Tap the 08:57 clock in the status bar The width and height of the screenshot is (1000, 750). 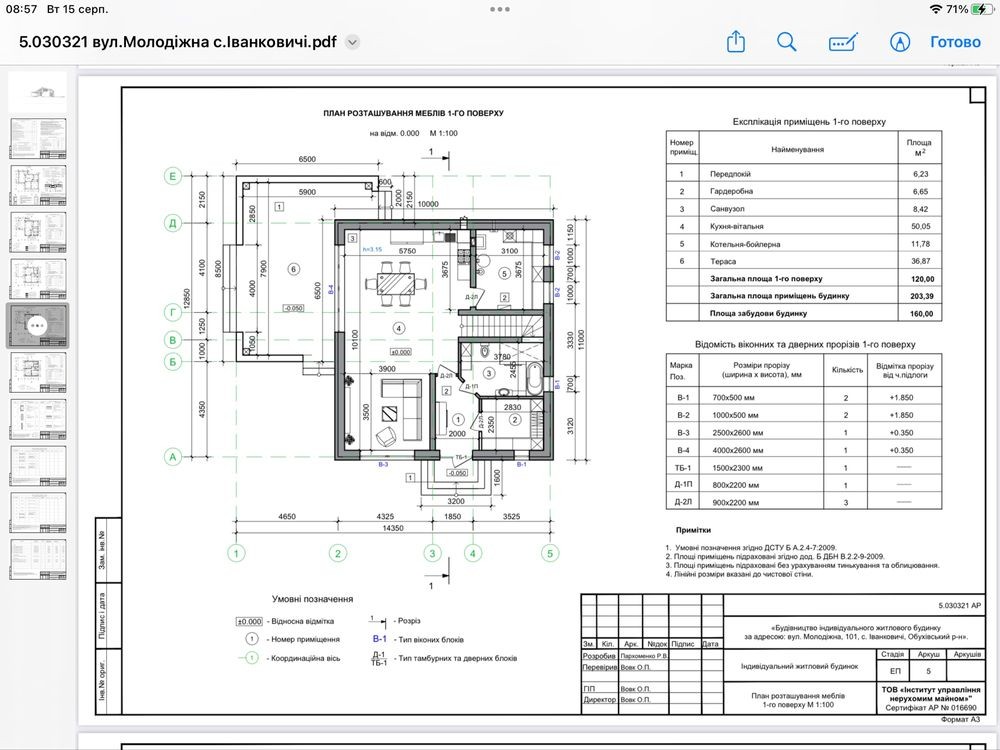pos(24,9)
